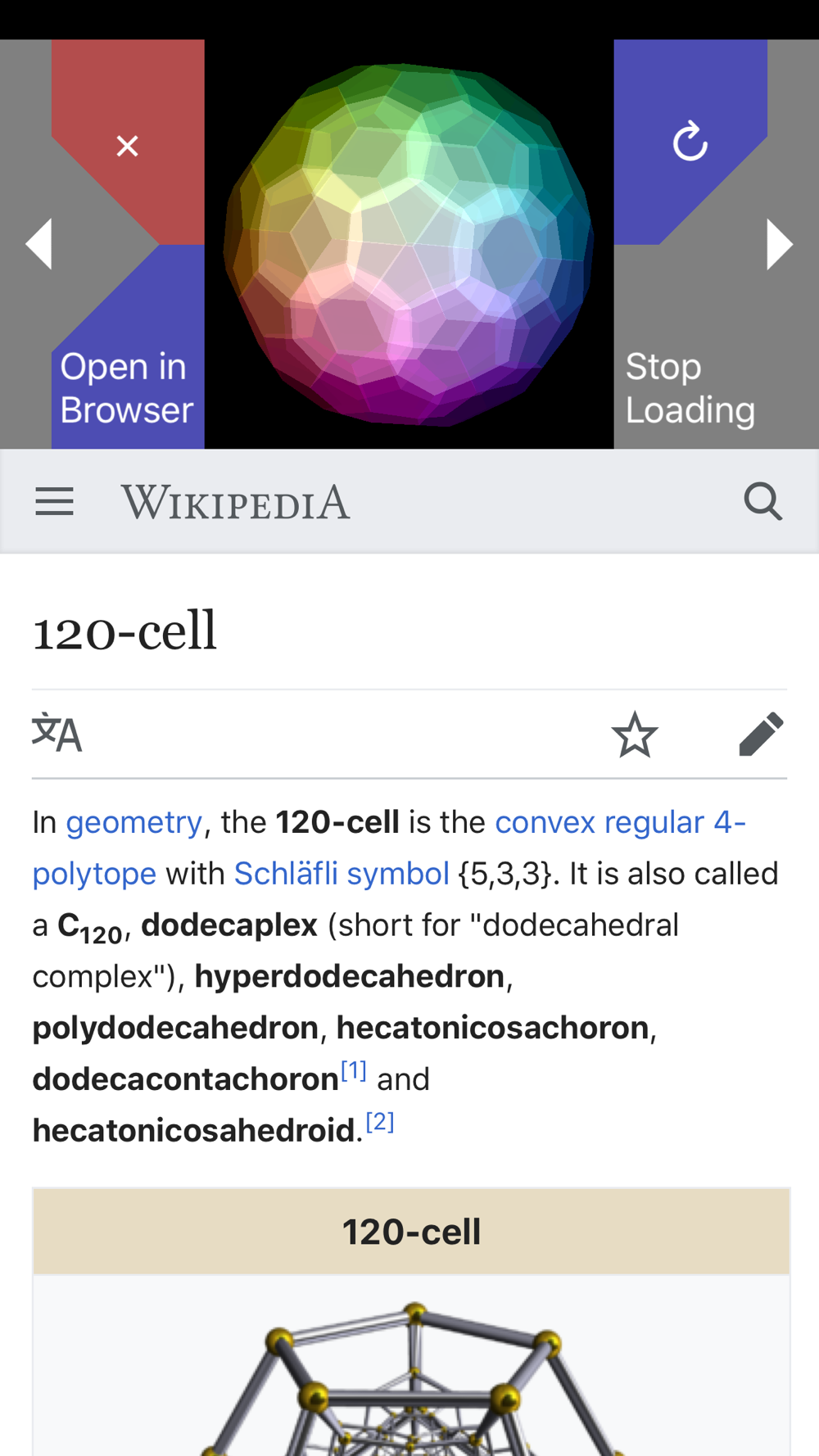The width and height of the screenshot is (819, 1456).
Task: Go forward with the right triangle arrow
Action: point(780,243)
